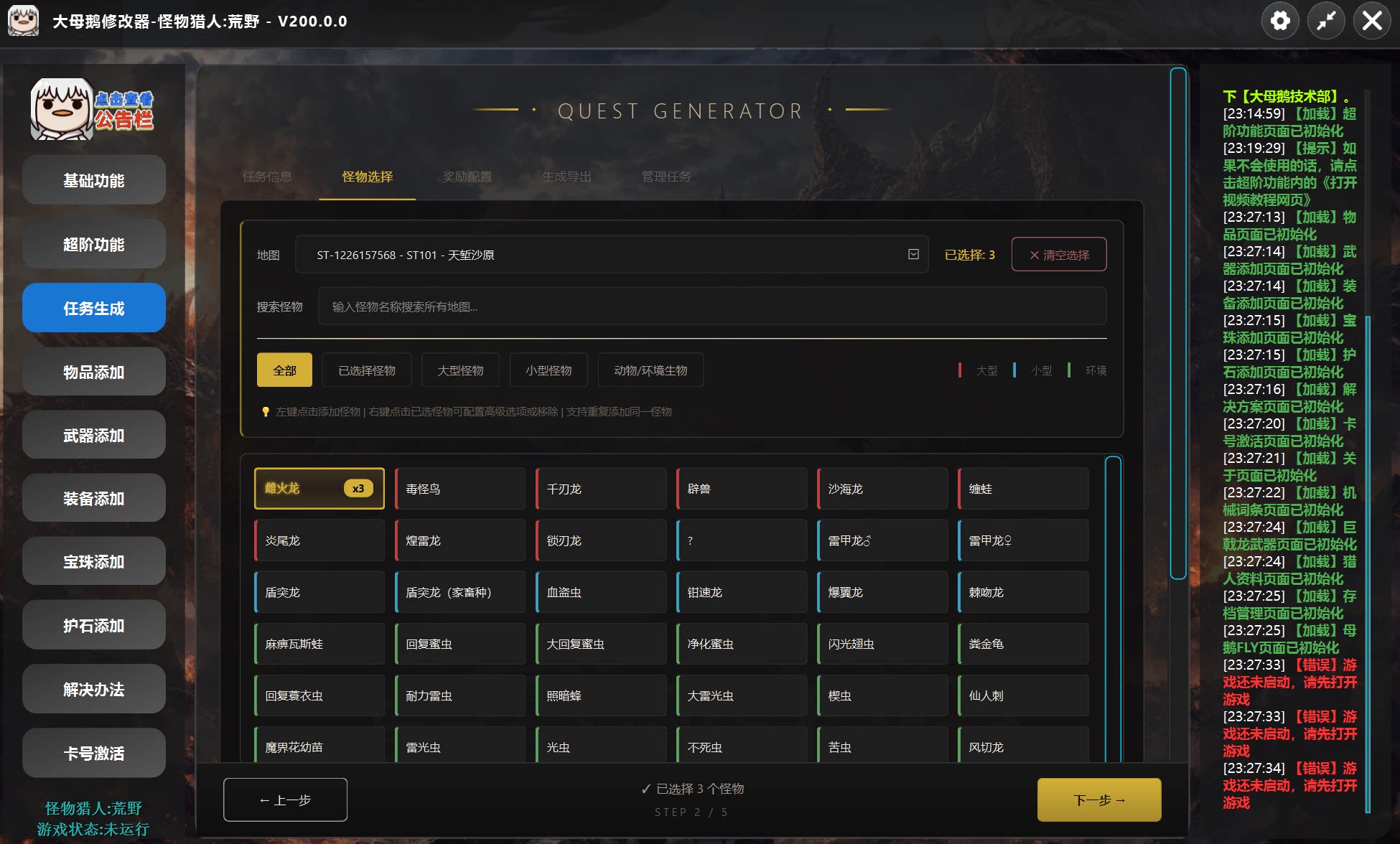Add the 雌火龙 monster card
The height and width of the screenshot is (844, 1400).
click(319, 489)
